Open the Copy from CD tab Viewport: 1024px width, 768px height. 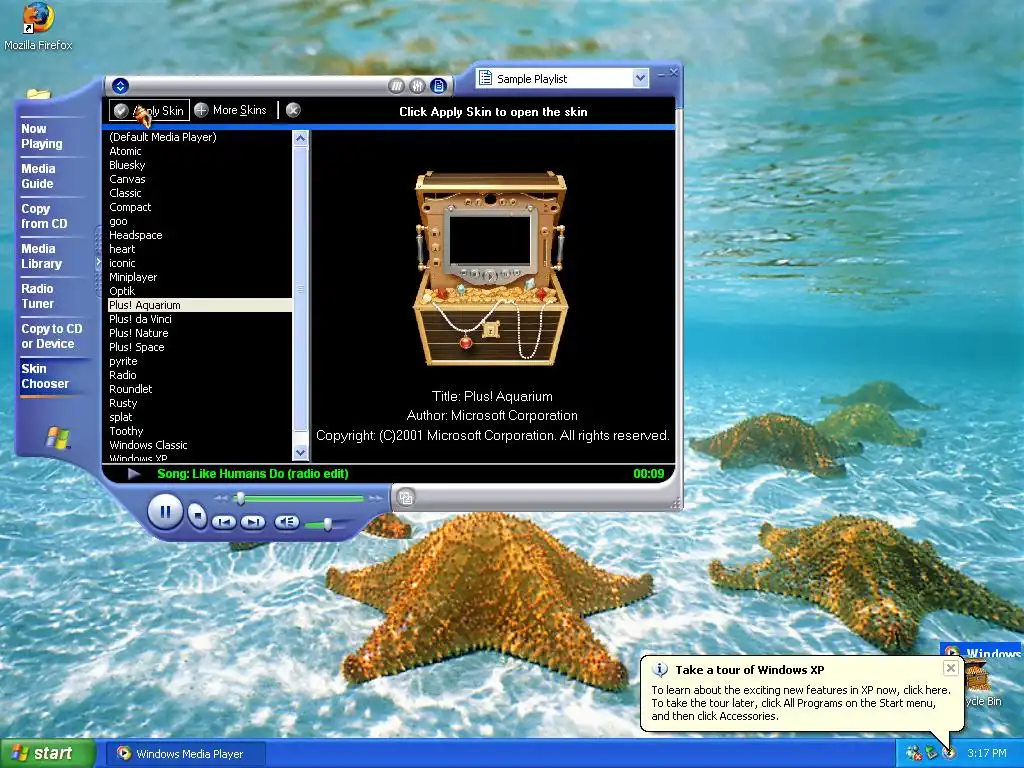click(44, 216)
